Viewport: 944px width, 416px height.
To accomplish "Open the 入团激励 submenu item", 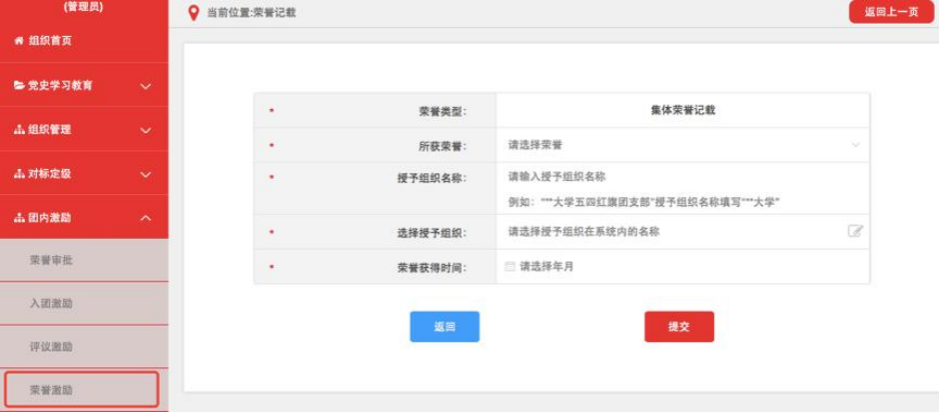I will pyautogui.click(x=52, y=303).
